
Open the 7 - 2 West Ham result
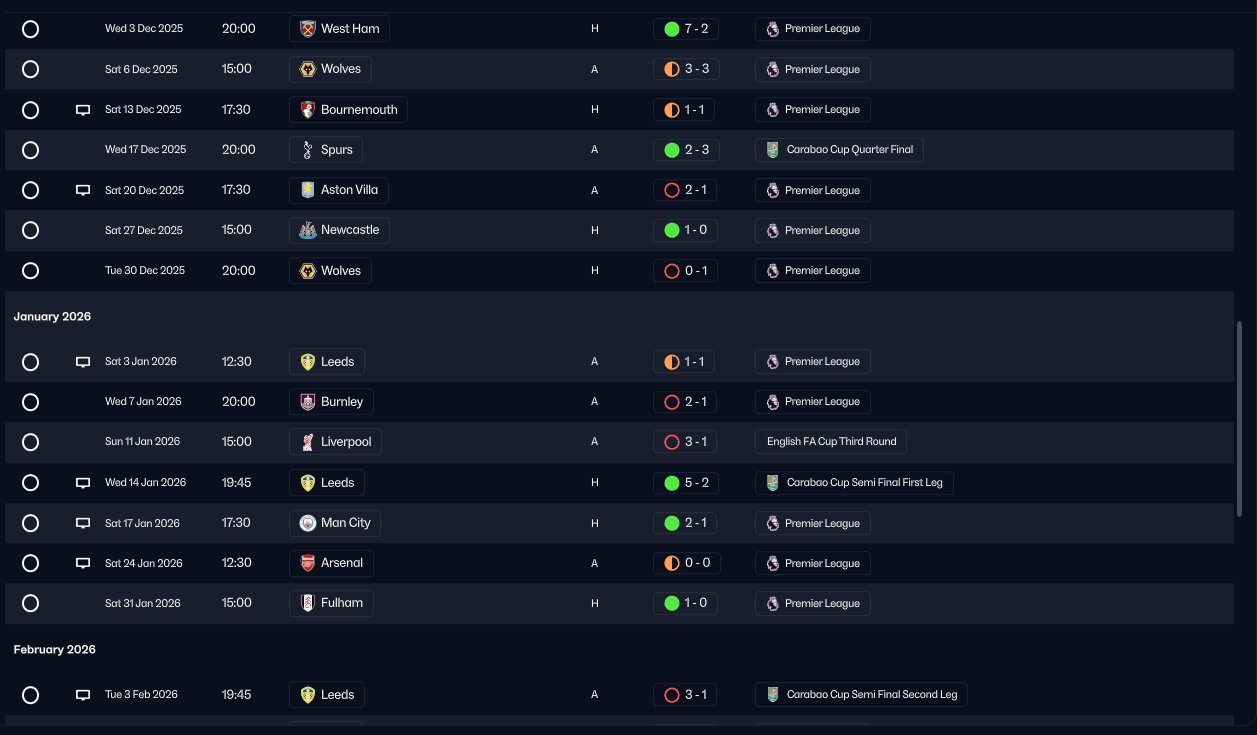point(686,29)
